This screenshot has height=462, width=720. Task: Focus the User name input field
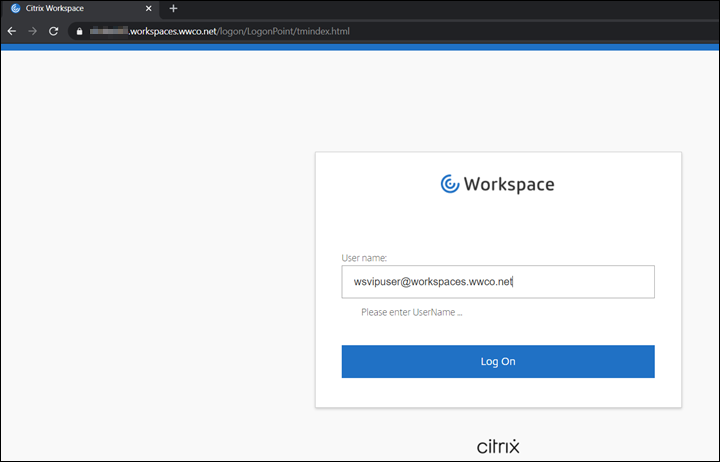[x=498, y=282]
